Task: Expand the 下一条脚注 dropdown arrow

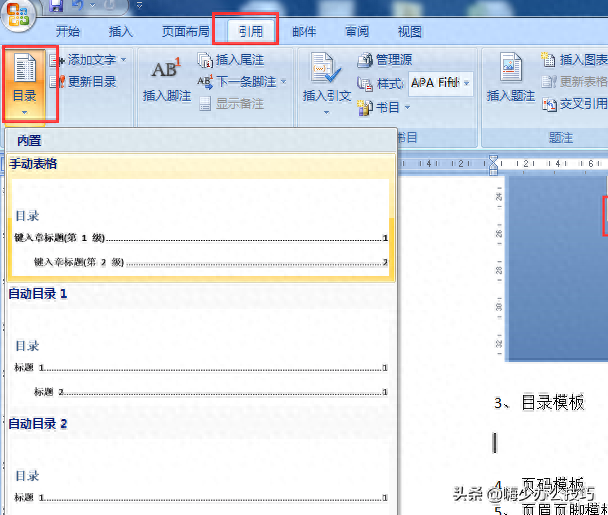Action: [284, 82]
